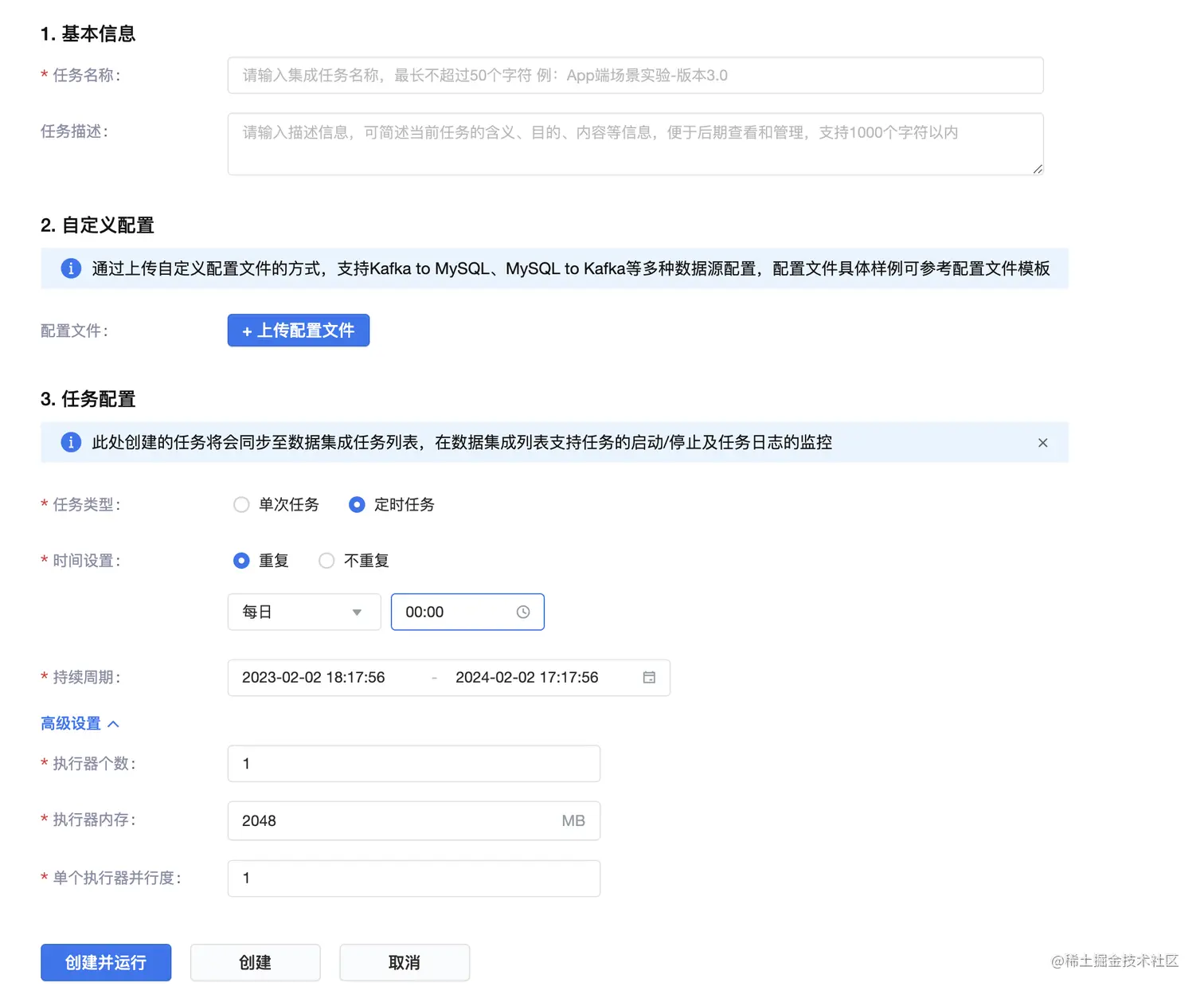
Task: Edit the 单个执行器并行度 field
Action: click(414, 878)
